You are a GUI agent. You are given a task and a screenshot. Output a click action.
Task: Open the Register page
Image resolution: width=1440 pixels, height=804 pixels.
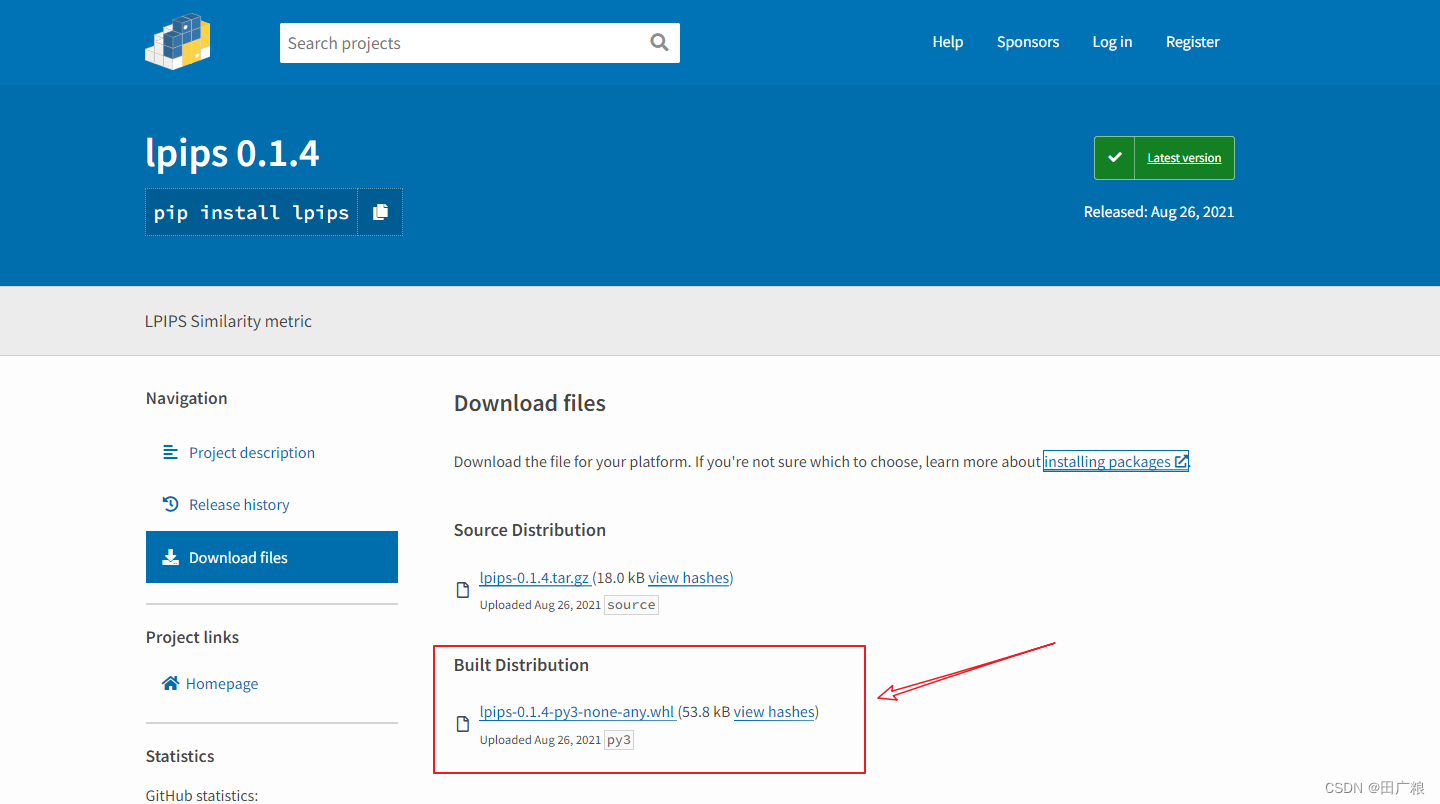coord(1192,41)
